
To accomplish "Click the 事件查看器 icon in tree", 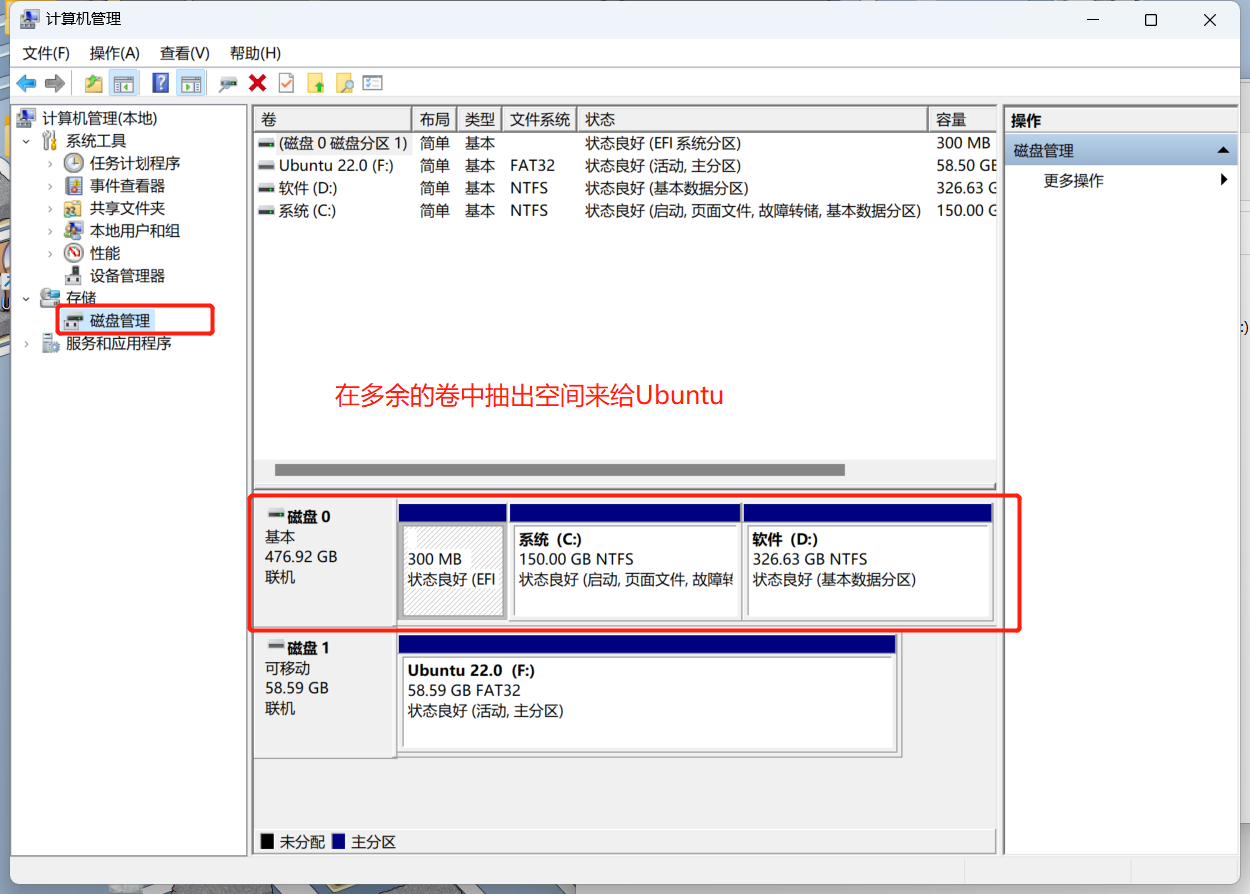I will pyautogui.click(x=74, y=186).
